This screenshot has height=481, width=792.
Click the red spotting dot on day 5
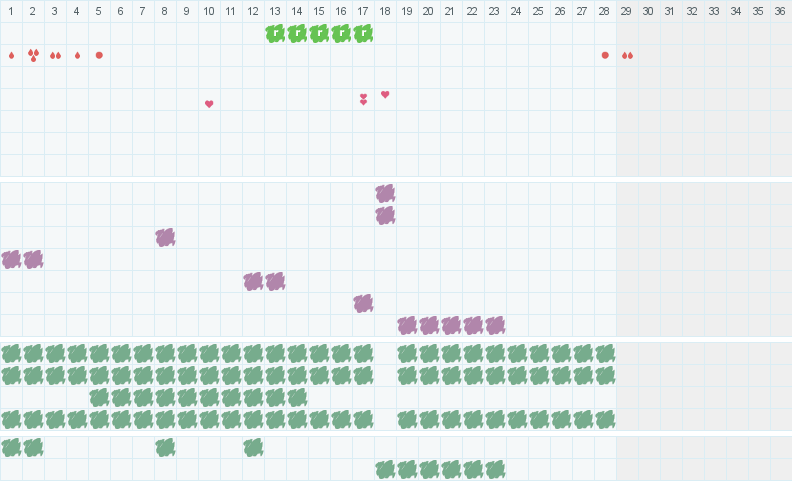point(99,55)
